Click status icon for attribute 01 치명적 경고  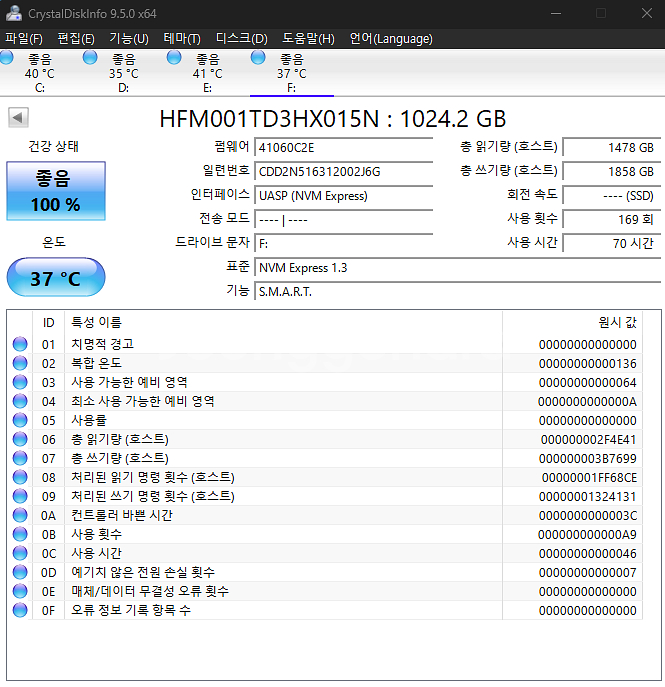[20, 344]
